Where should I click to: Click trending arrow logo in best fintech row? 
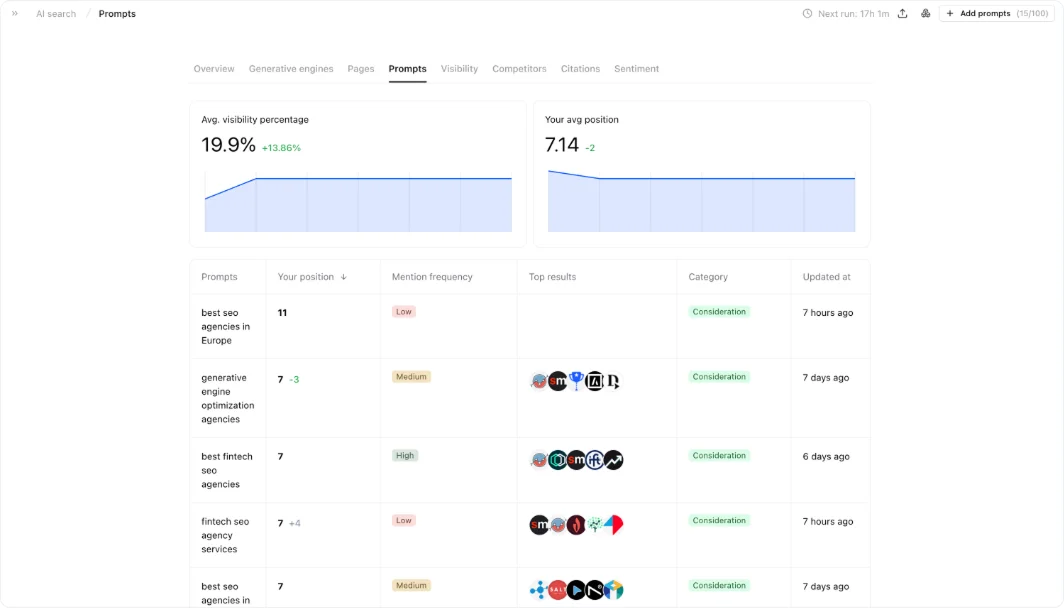[x=613, y=460]
